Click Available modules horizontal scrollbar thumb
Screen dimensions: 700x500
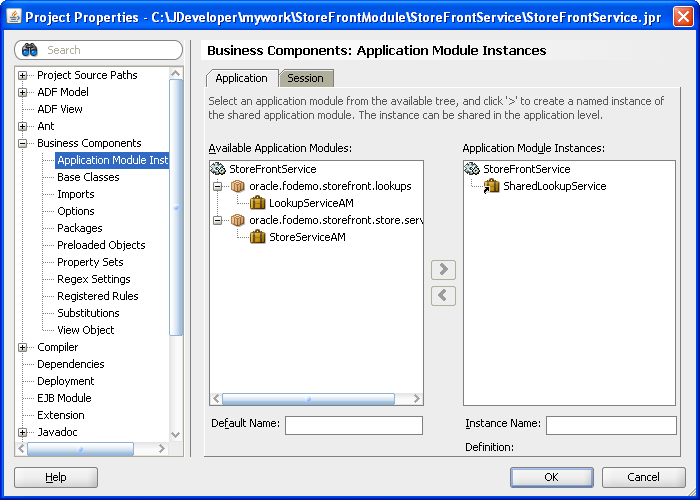tap(308, 399)
